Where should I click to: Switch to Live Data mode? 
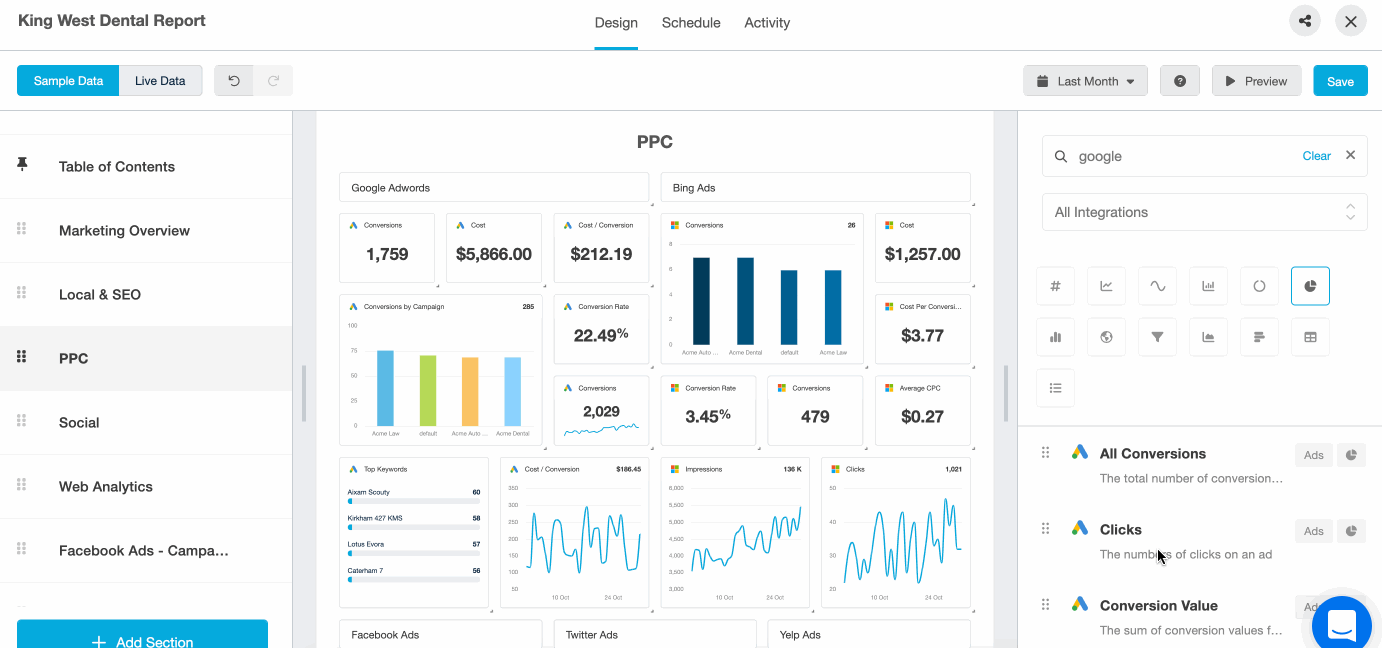click(x=160, y=81)
